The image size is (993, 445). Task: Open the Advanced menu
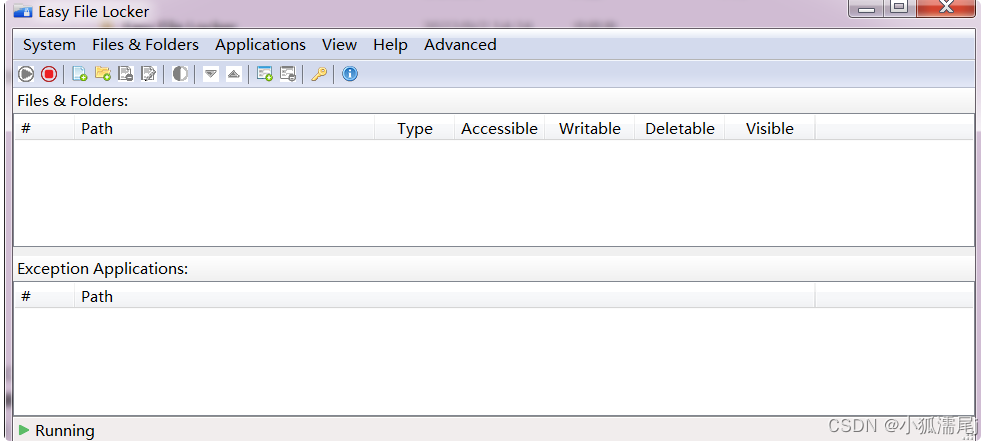click(x=460, y=45)
